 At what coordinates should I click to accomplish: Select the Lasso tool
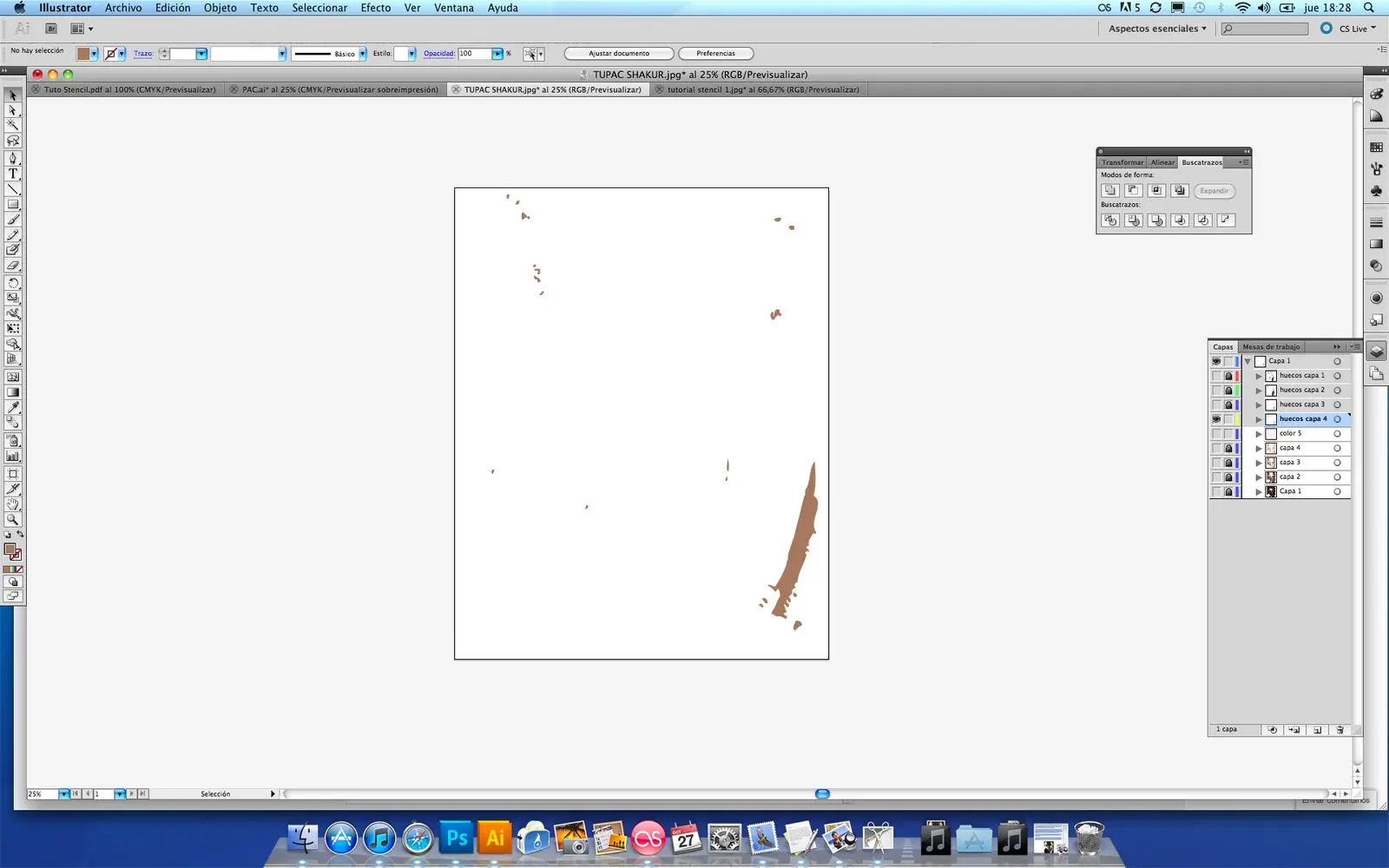(x=13, y=141)
